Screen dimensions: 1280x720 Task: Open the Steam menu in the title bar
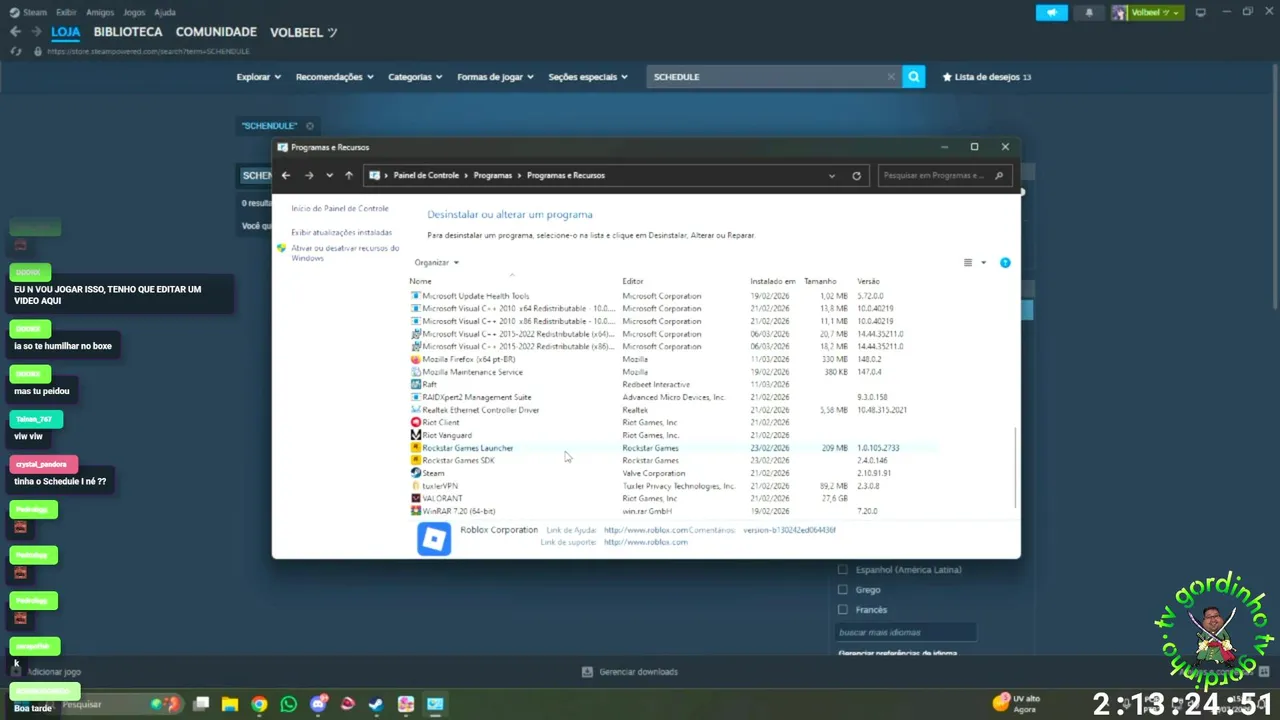(x=29, y=12)
